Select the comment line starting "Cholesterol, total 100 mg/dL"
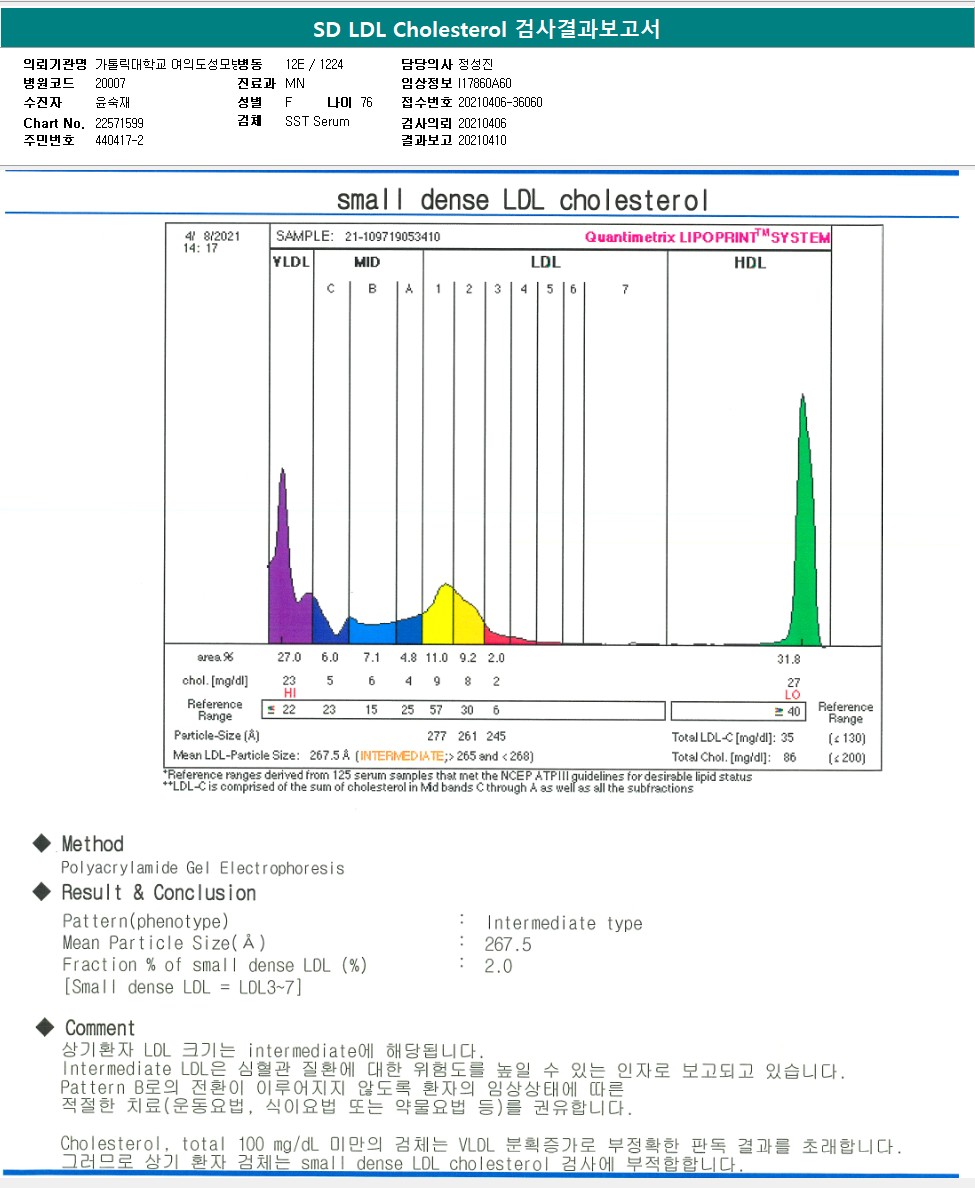Screen dimensions: 975x1188 click(x=482, y=1144)
